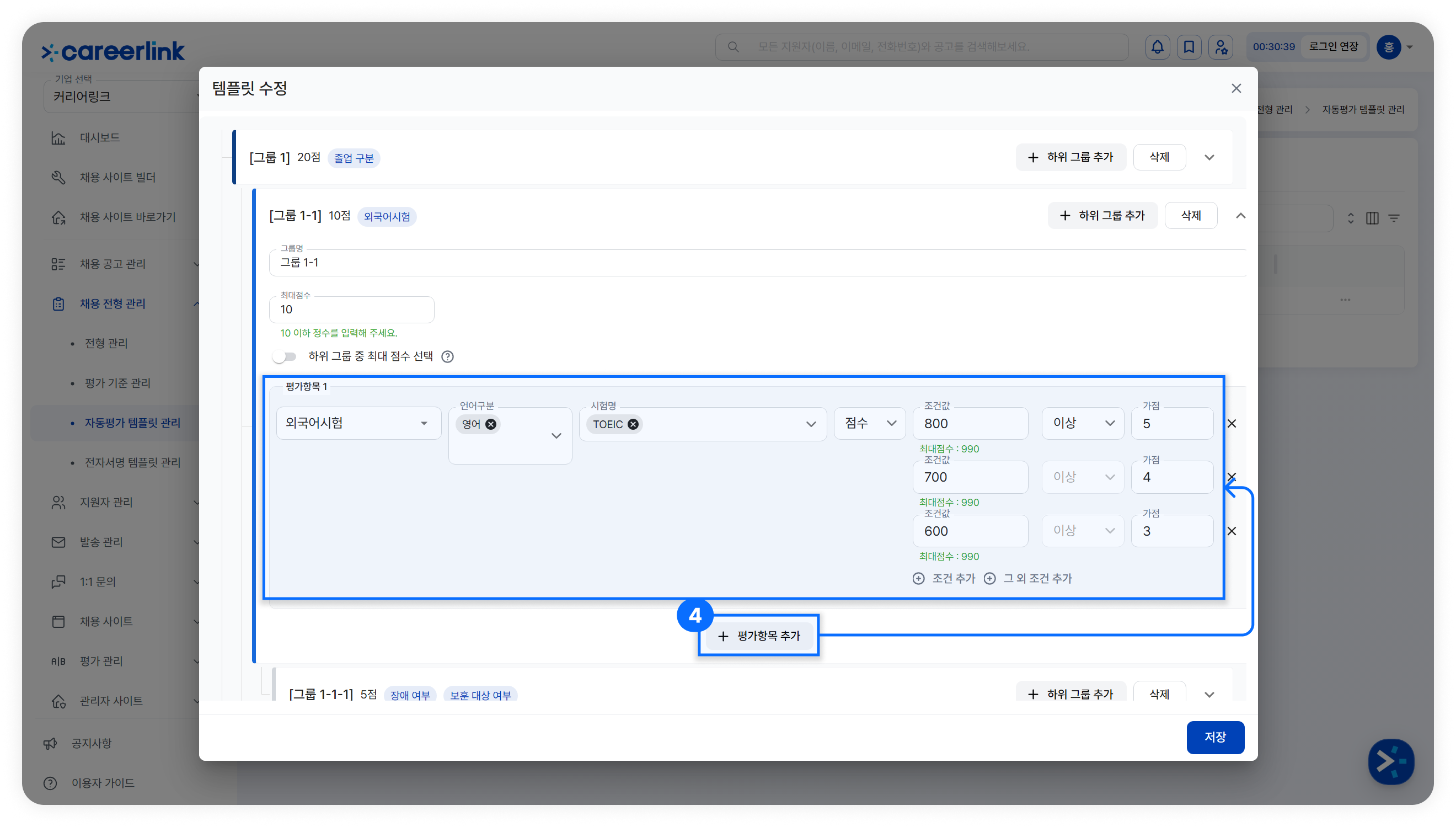Open the 시험명 dropdown
This screenshot has height=827, width=1456.
pyautogui.click(x=702, y=424)
